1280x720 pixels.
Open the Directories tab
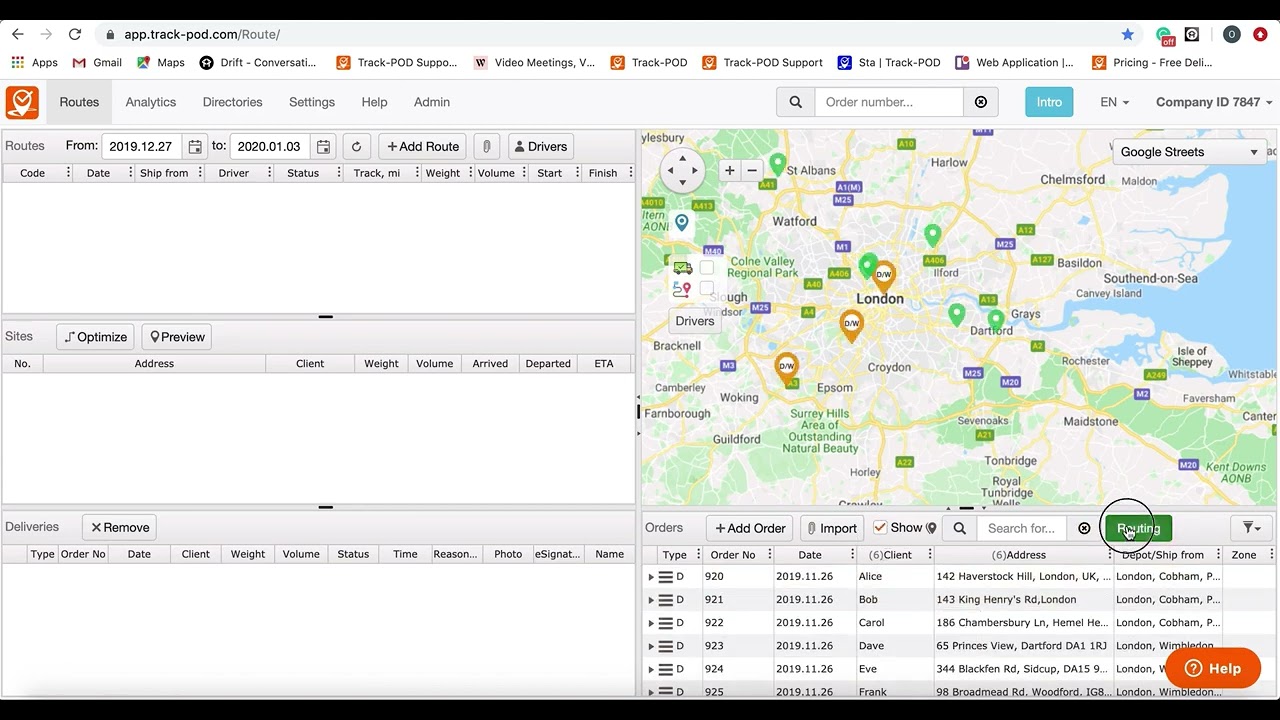click(x=232, y=102)
